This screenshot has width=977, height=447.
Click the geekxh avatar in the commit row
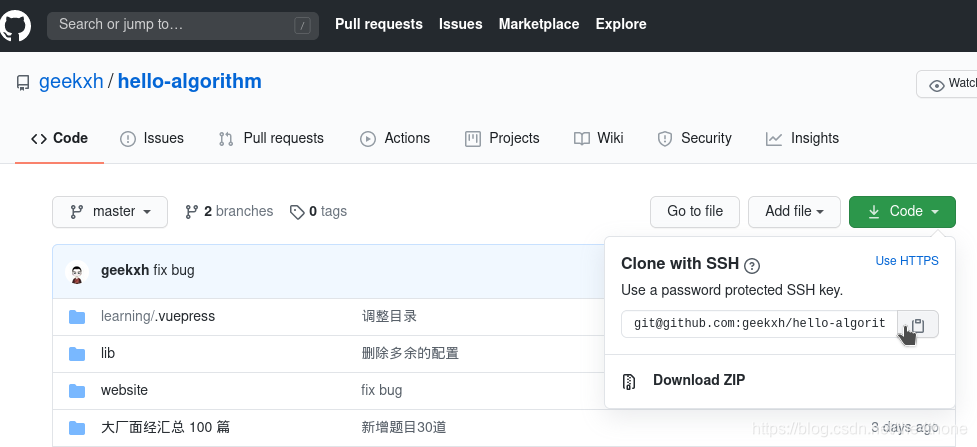click(x=77, y=272)
